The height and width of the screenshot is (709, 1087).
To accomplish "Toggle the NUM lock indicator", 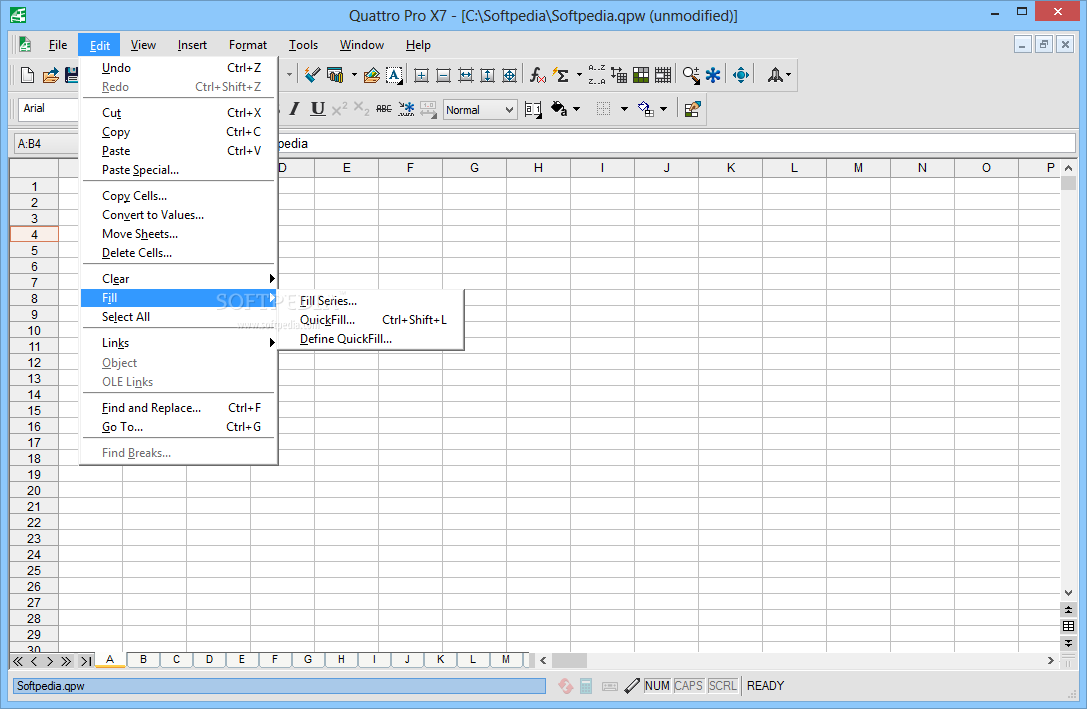I will (656, 686).
